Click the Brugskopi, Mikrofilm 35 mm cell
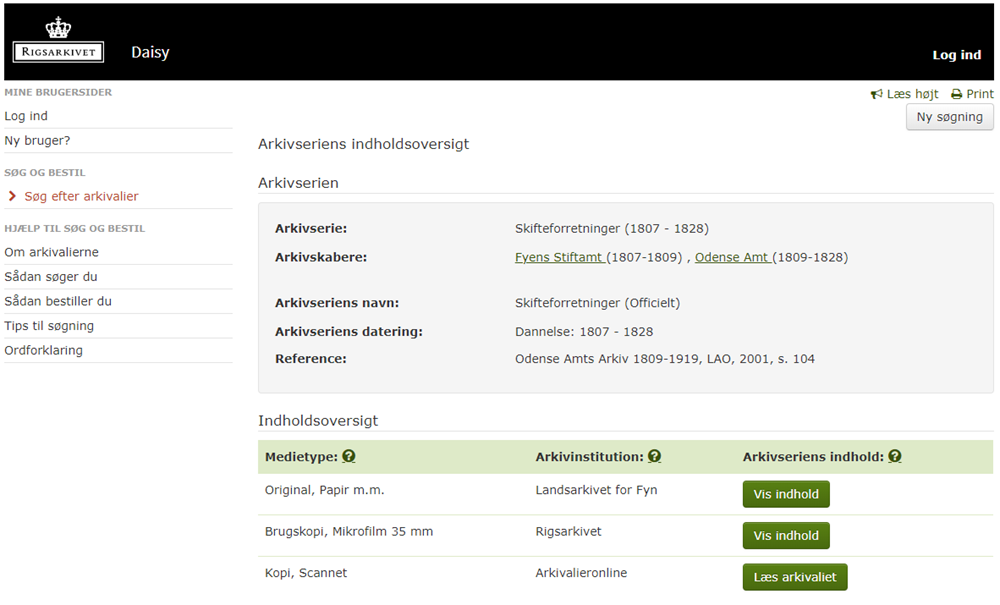 (349, 532)
